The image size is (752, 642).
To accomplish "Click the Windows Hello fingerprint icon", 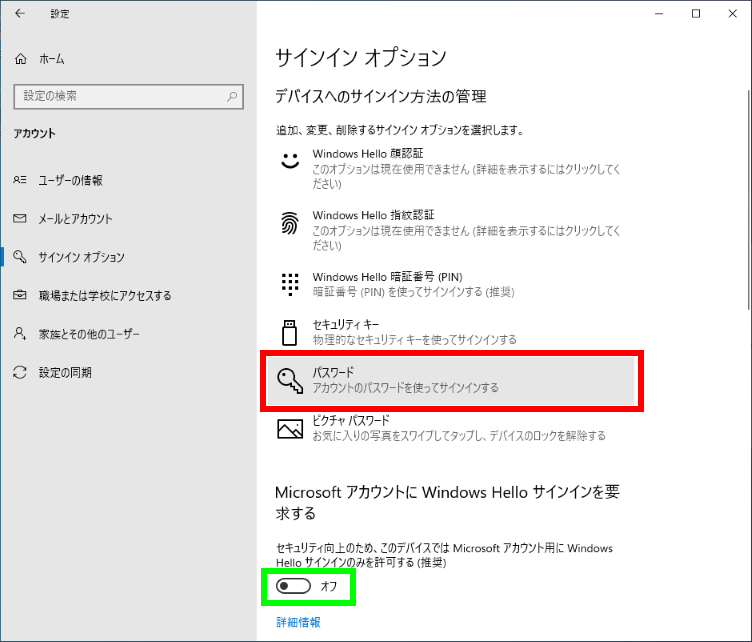I will 290,223.
